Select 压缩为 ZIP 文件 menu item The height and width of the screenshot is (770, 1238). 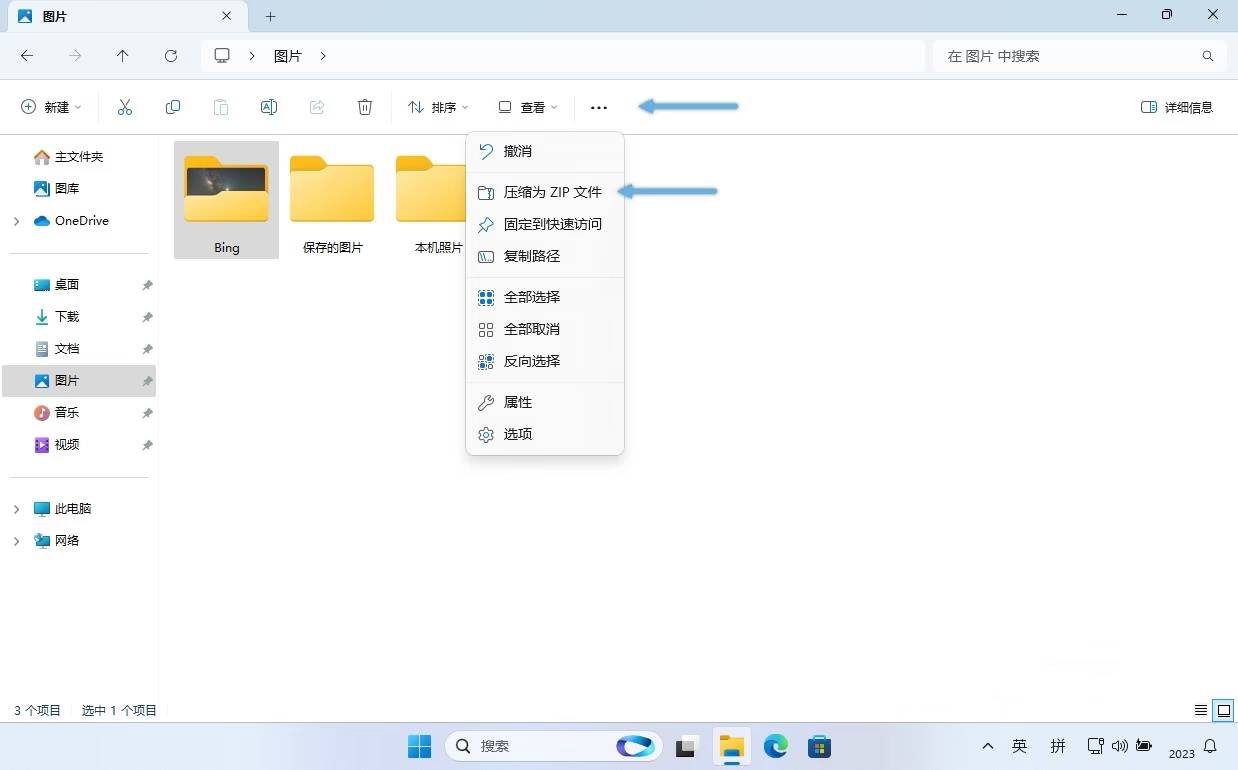pyautogui.click(x=552, y=192)
